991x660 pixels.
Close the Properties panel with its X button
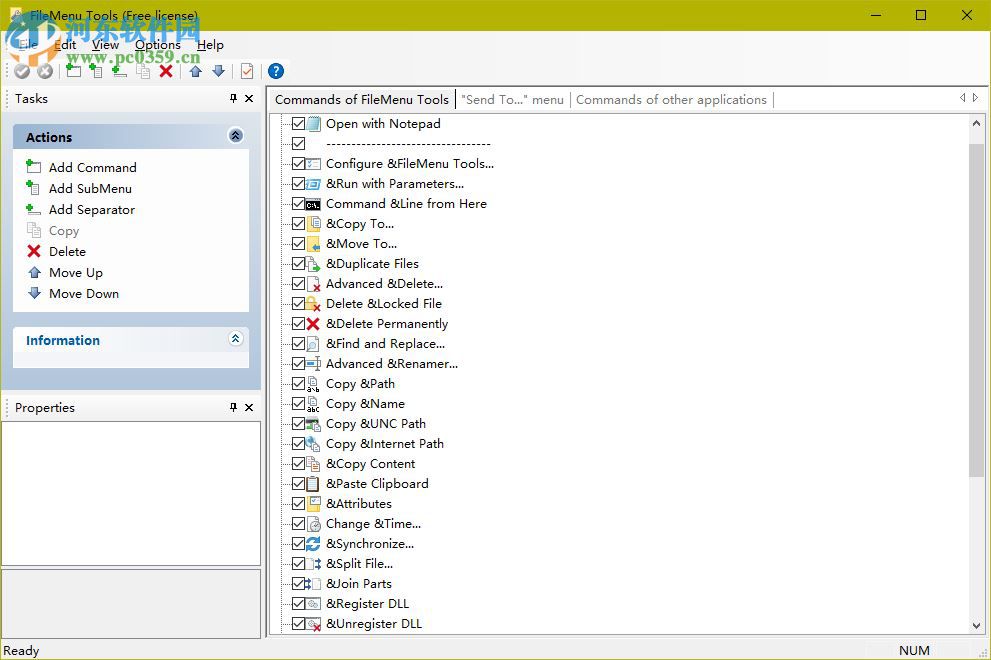249,407
